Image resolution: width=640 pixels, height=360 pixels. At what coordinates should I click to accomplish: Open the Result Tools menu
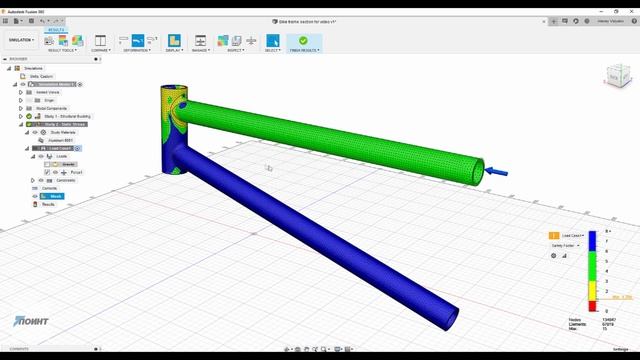pos(62,50)
